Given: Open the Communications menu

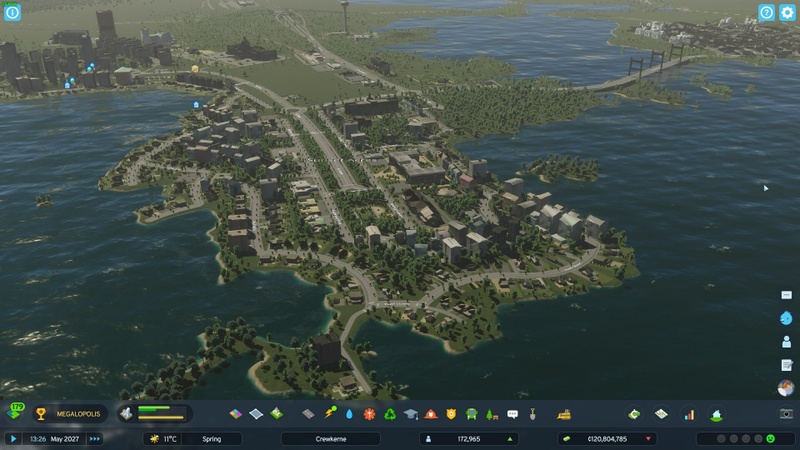Looking at the screenshot, I should click(x=513, y=414).
